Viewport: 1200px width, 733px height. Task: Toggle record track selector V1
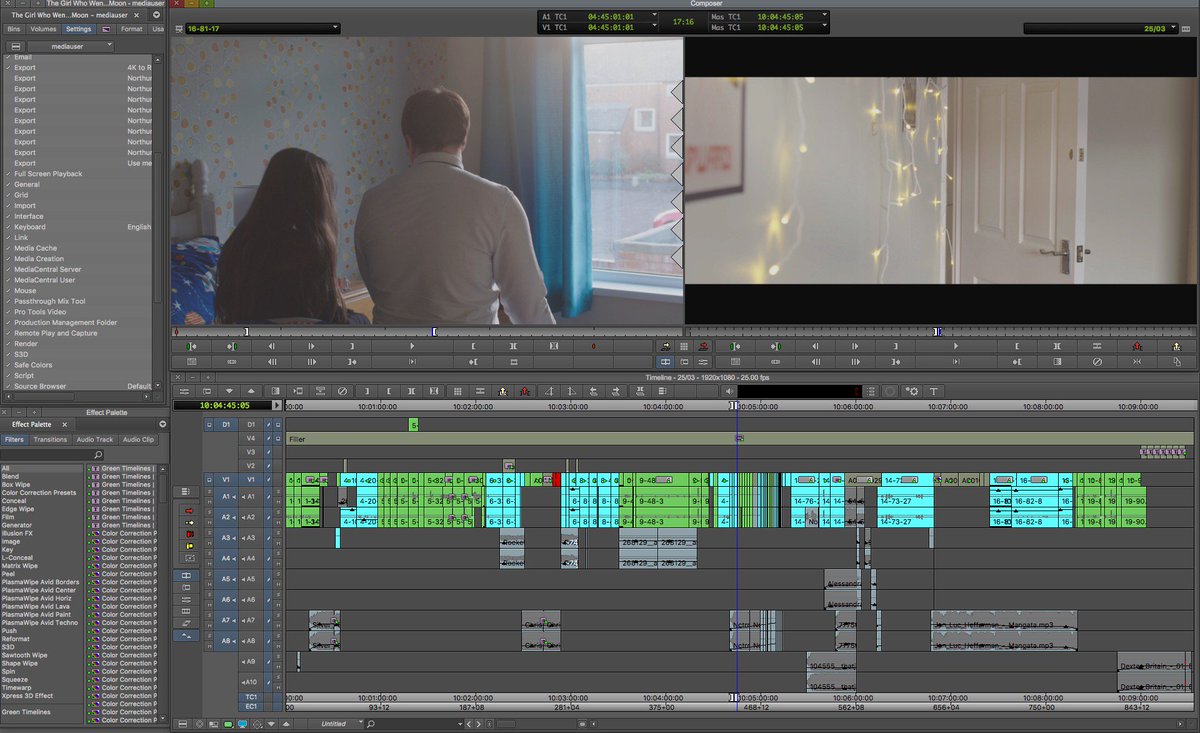[251, 480]
